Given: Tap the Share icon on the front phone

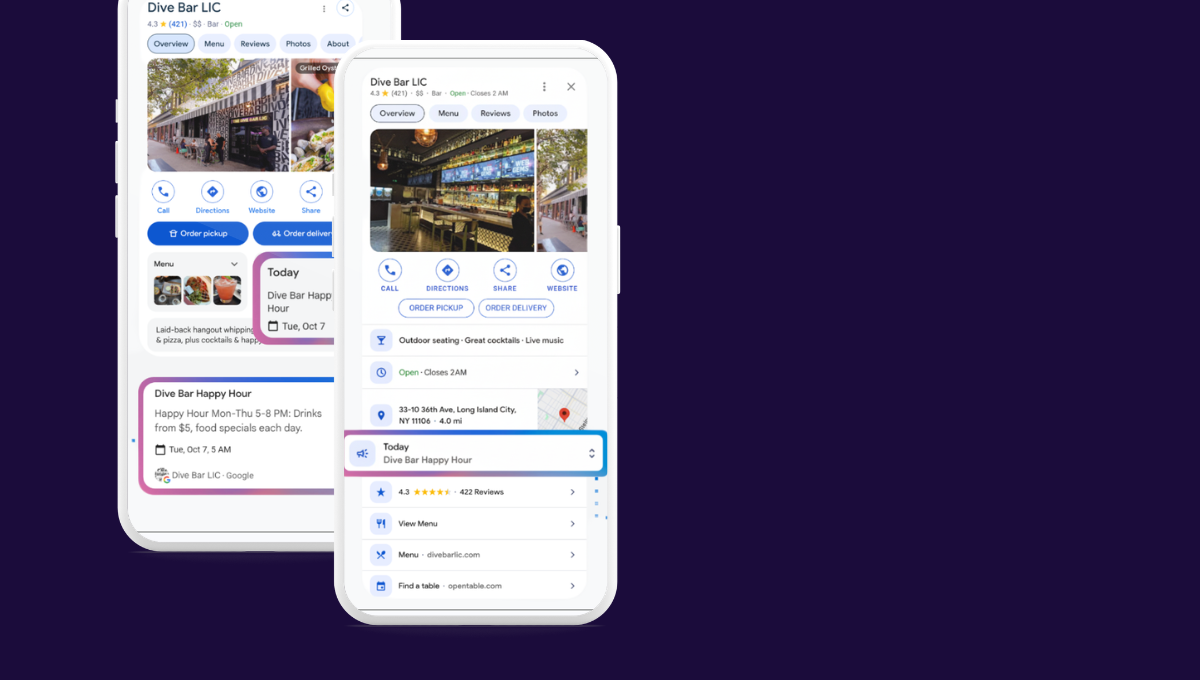Looking at the screenshot, I should pos(505,270).
